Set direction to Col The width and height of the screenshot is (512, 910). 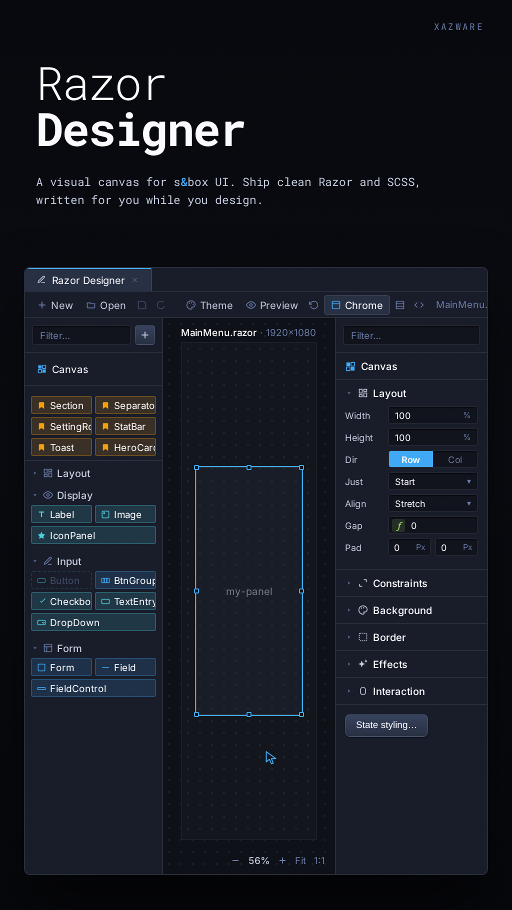(x=455, y=460)
